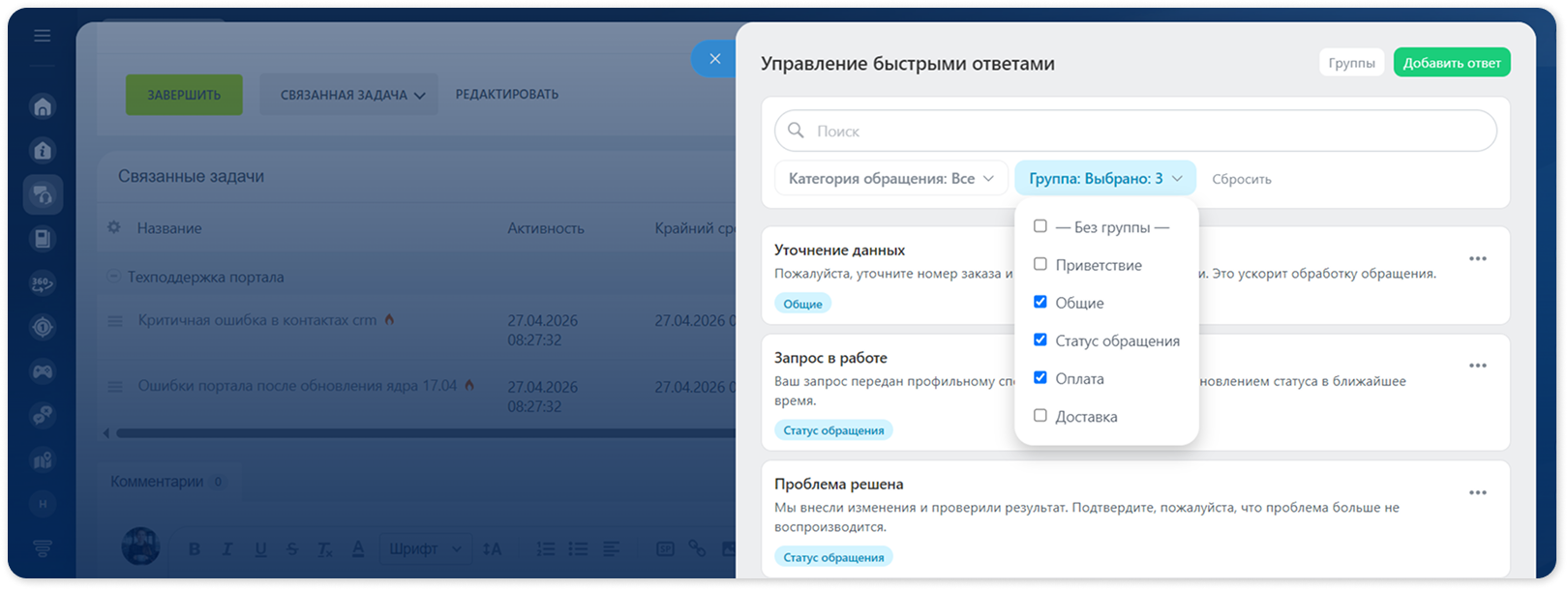Open the hamburger menu in the sidebar

(42, 36)
